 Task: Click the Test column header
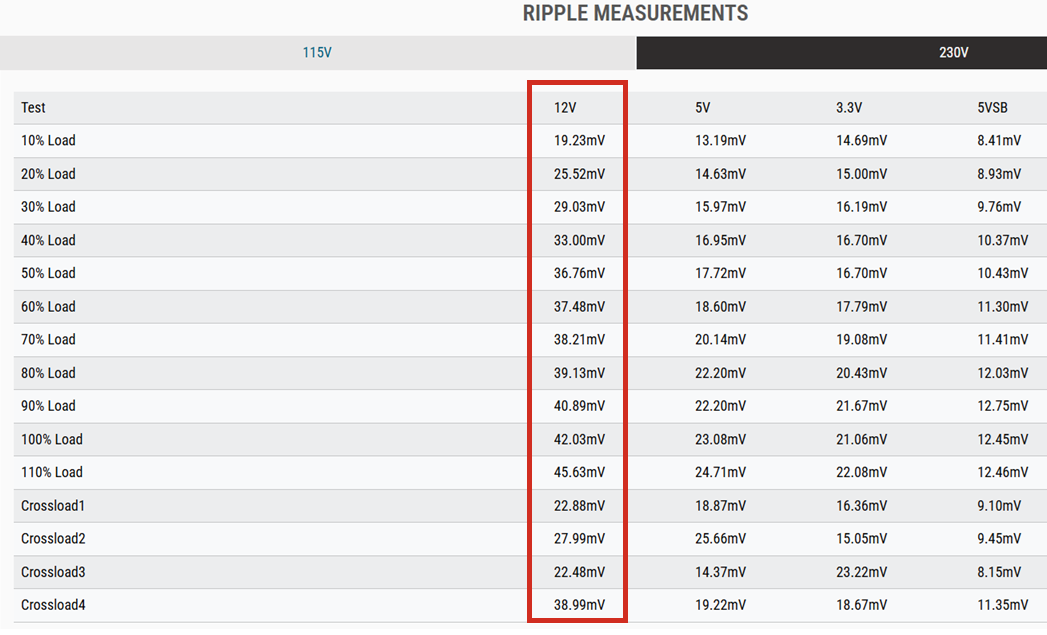tap(33, 107)
